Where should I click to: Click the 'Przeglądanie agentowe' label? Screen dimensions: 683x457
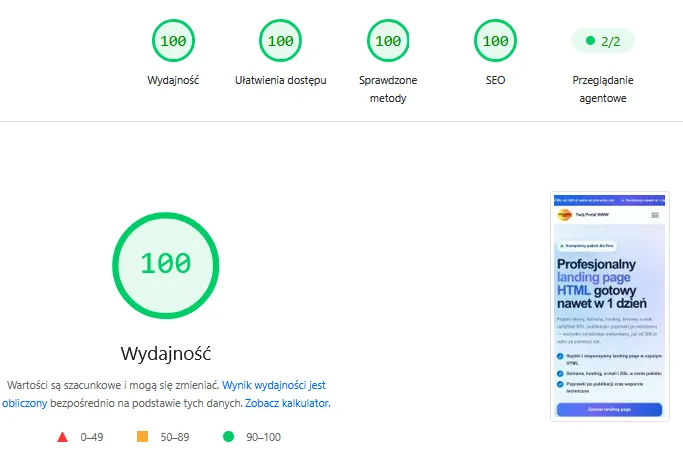603,89
